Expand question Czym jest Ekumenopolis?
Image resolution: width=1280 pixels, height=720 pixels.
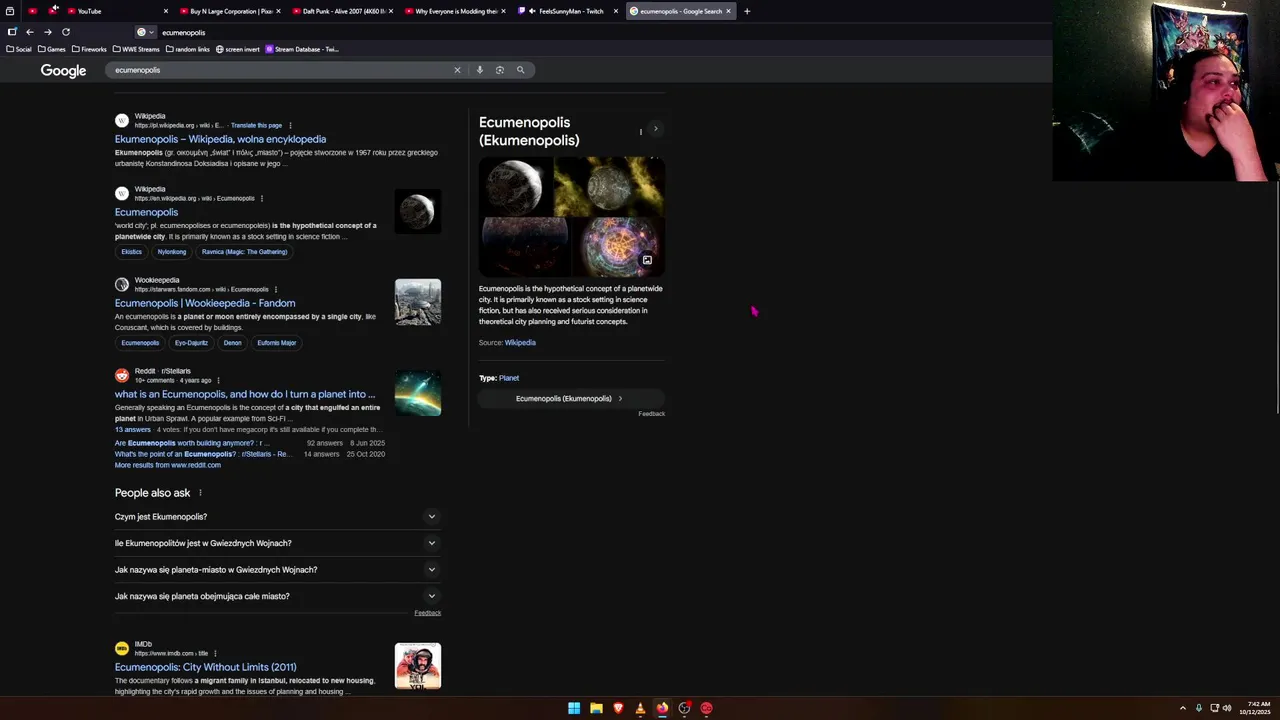(277, 517)
